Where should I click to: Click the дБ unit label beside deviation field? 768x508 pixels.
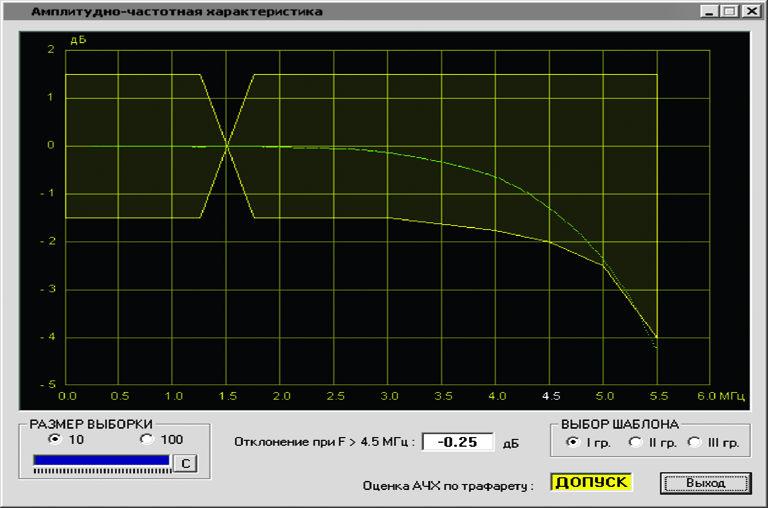[511, 444]
